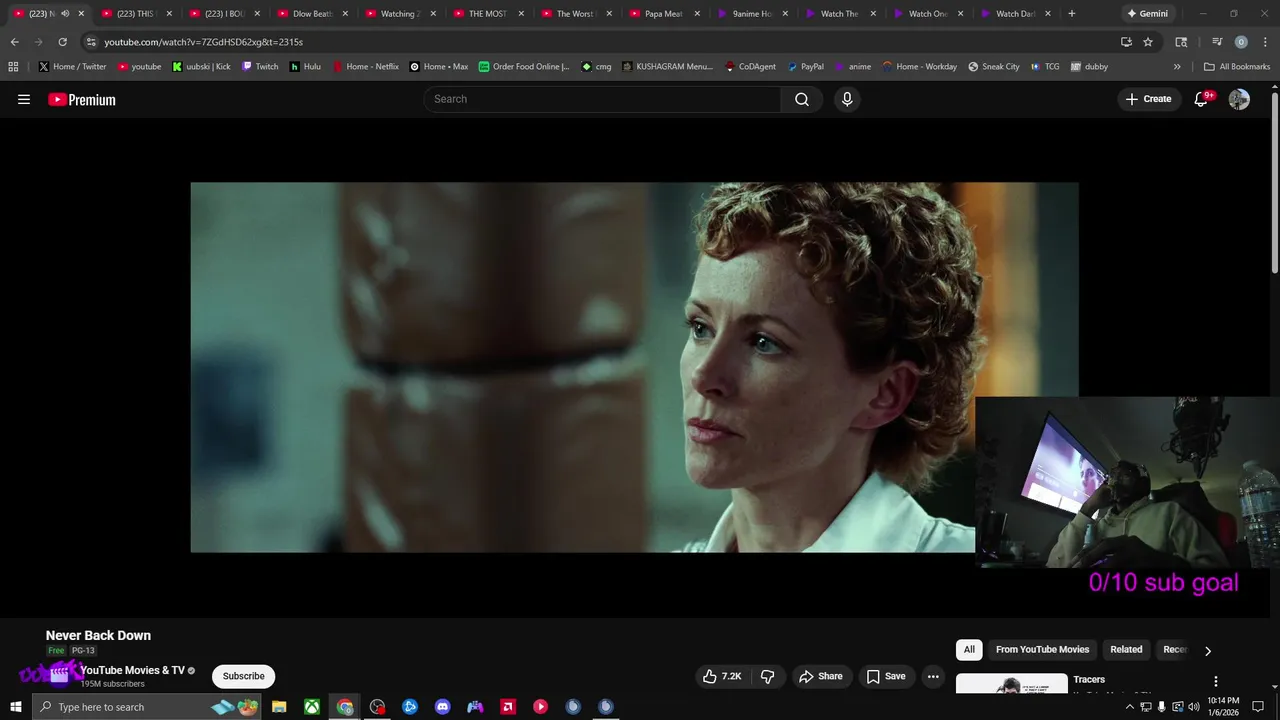Open the YouTube hamburger guide menu

[24, 99]
